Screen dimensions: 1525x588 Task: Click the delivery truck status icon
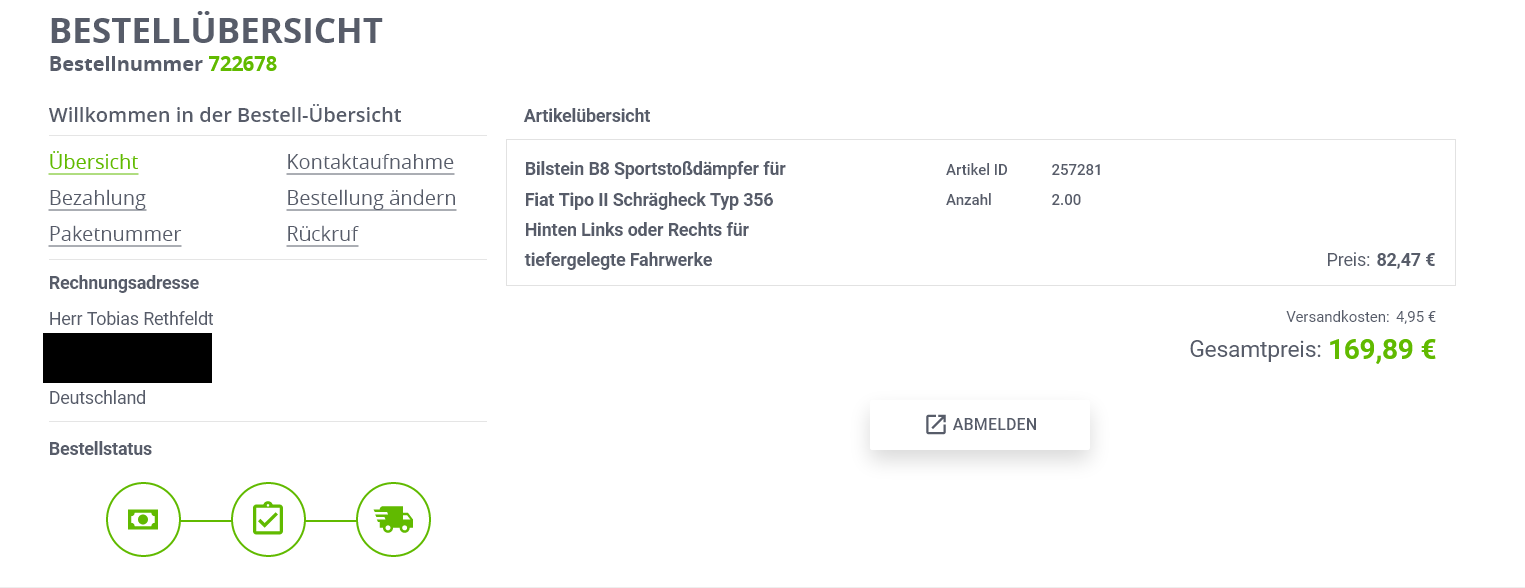393,520
